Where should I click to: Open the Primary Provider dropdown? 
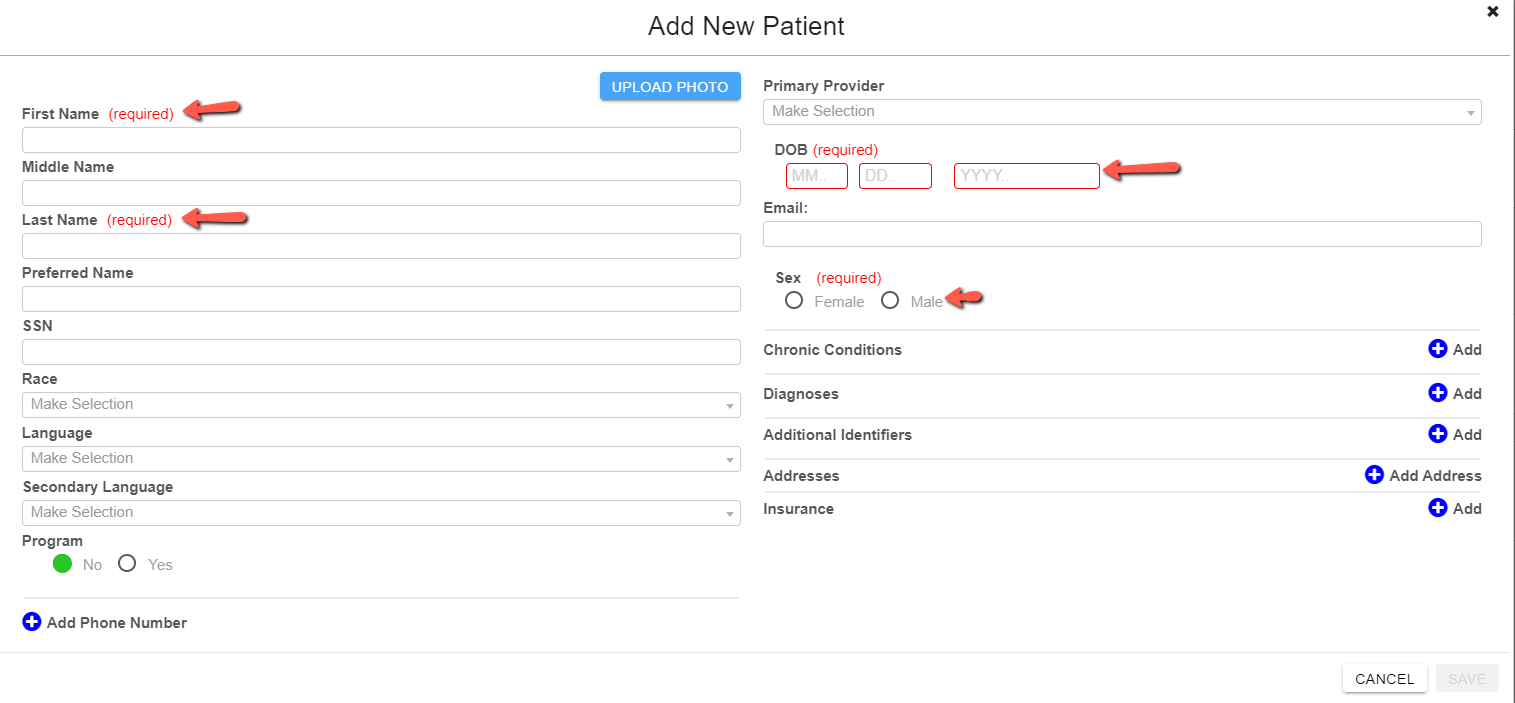point(1122,112)
